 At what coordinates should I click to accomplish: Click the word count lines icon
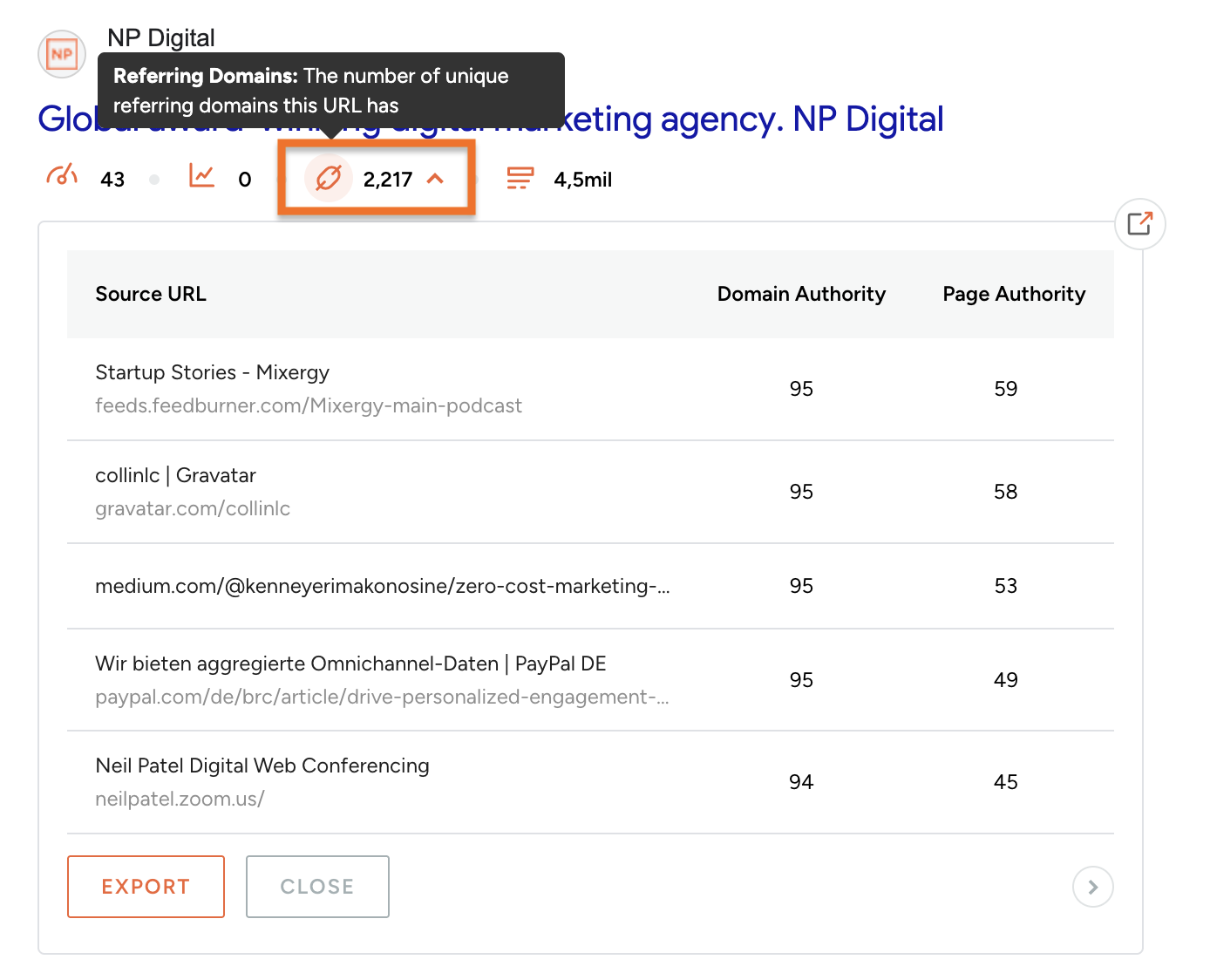pyautogui.click(x=520, y=178)
